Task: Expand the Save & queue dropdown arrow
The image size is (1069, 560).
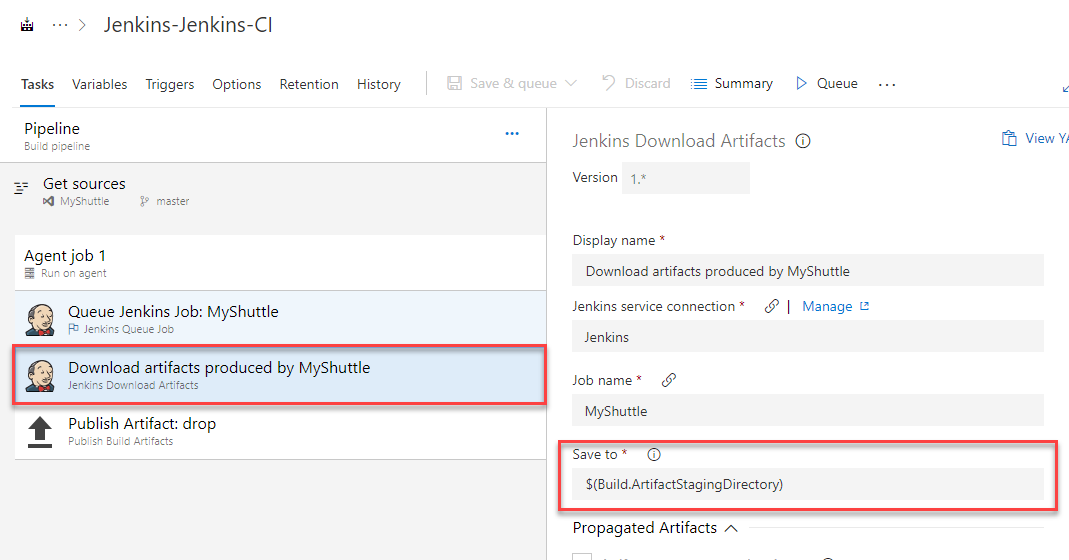Action: coord(571,83)
